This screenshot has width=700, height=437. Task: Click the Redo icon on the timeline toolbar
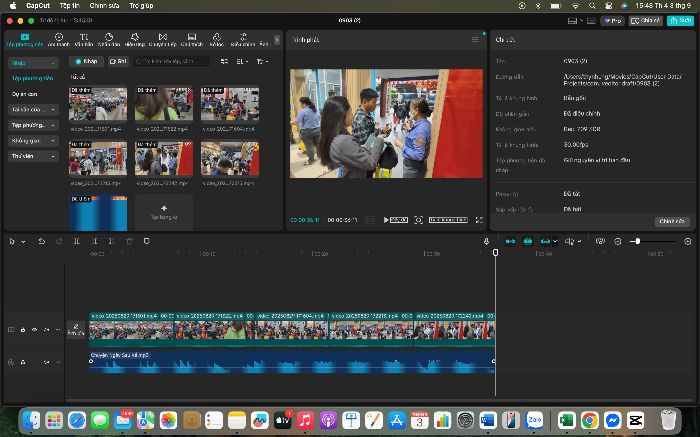coord(59,241)
